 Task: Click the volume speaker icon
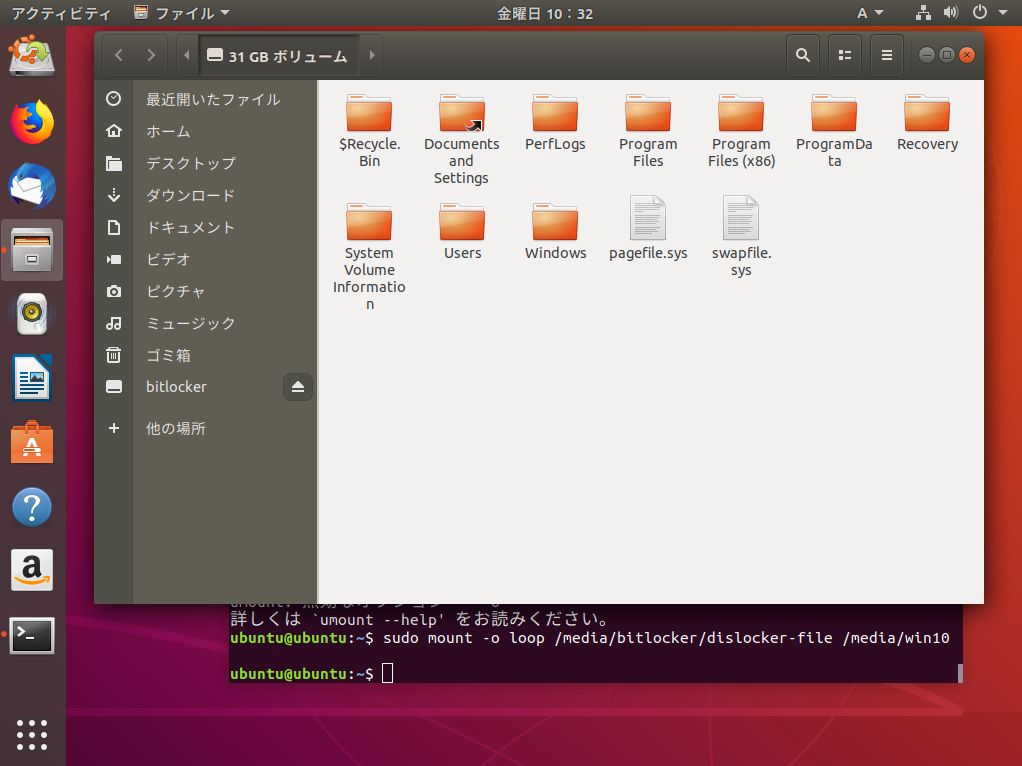click(951, 13)
